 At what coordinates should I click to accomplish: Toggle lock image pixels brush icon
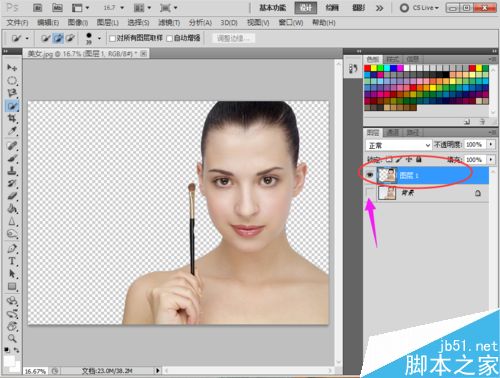399,160
